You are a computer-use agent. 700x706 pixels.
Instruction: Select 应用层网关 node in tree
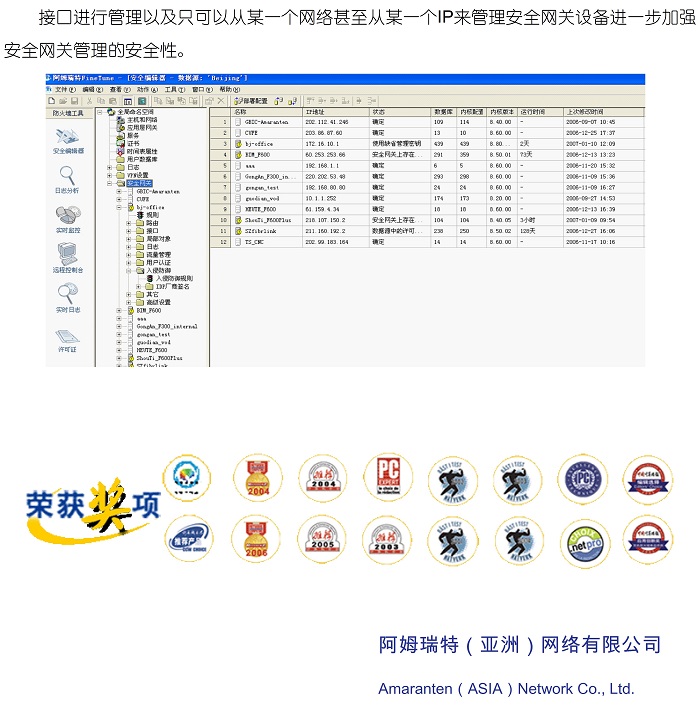[x=137, y=128]
